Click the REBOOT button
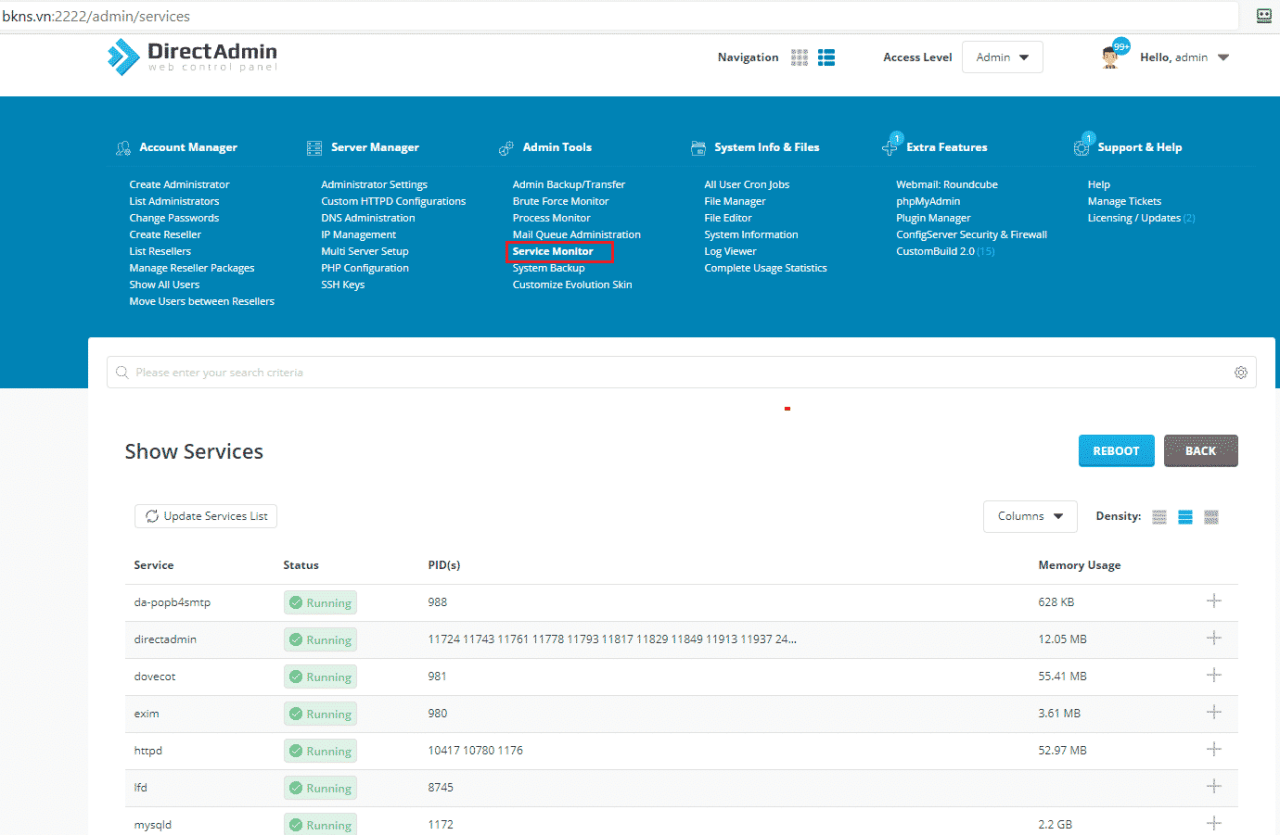Viewport: 1280px width, 835px height. coord(1116,451)
